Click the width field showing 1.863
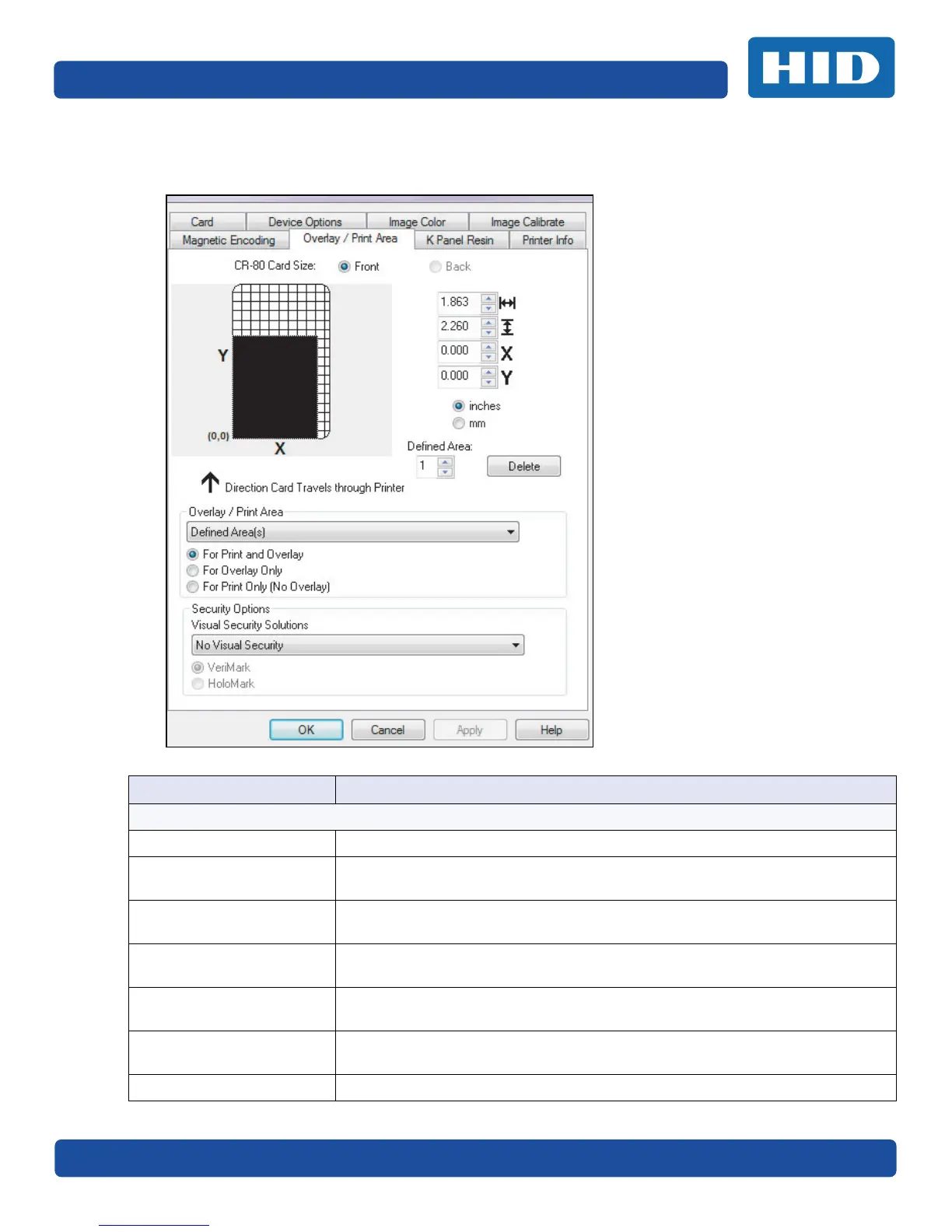The height and width of the screenshot is (1232, 952). pyautogui.click(x=459, y=303)
